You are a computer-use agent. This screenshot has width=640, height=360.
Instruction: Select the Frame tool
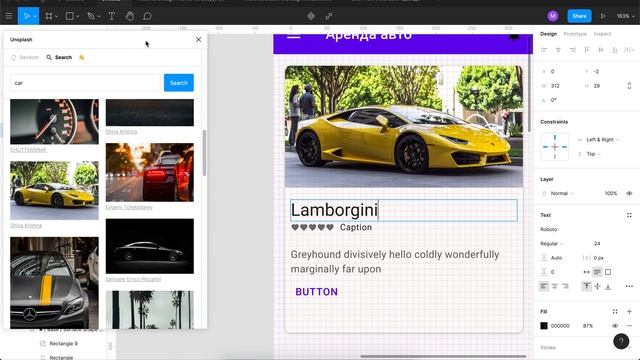click(x=49, y=16)
